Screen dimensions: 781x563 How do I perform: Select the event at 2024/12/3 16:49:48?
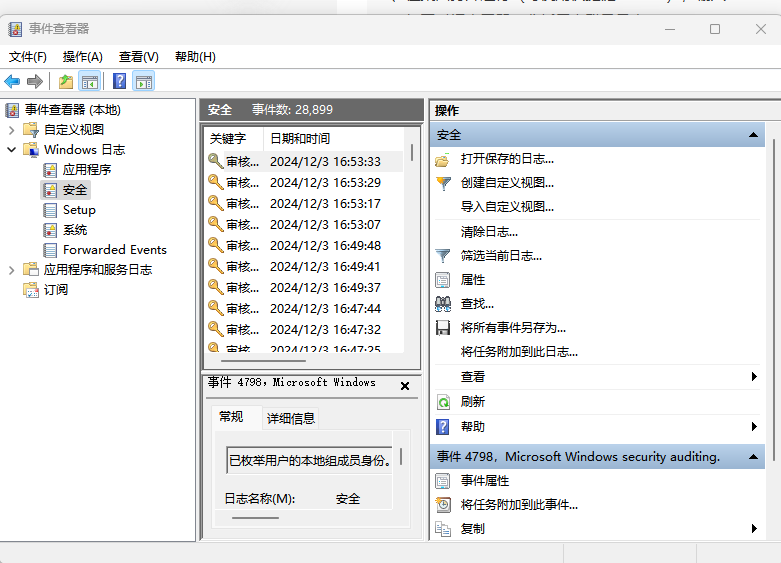(x=324, y=246)
